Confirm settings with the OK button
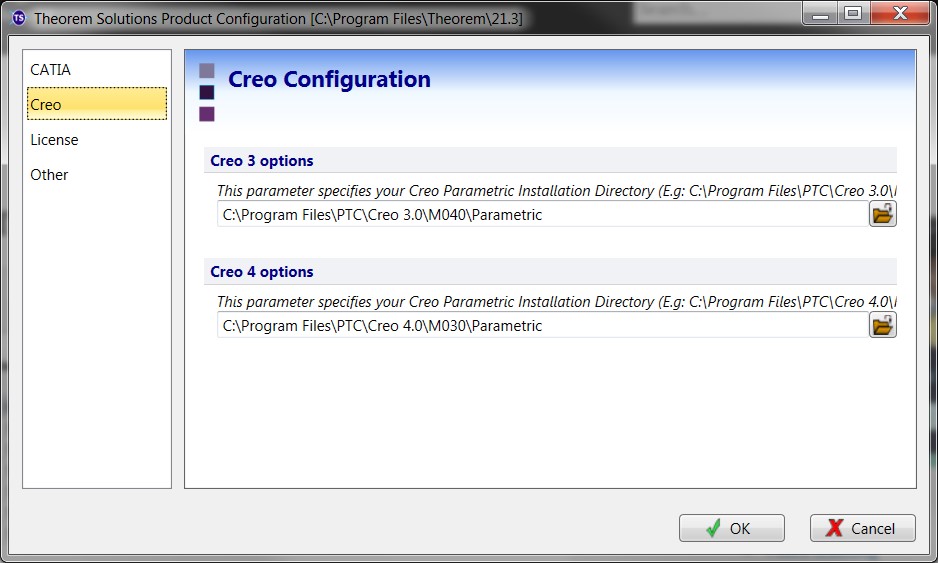Image resolution: width=938 pixels, height=563 pixels. point(731,528)
